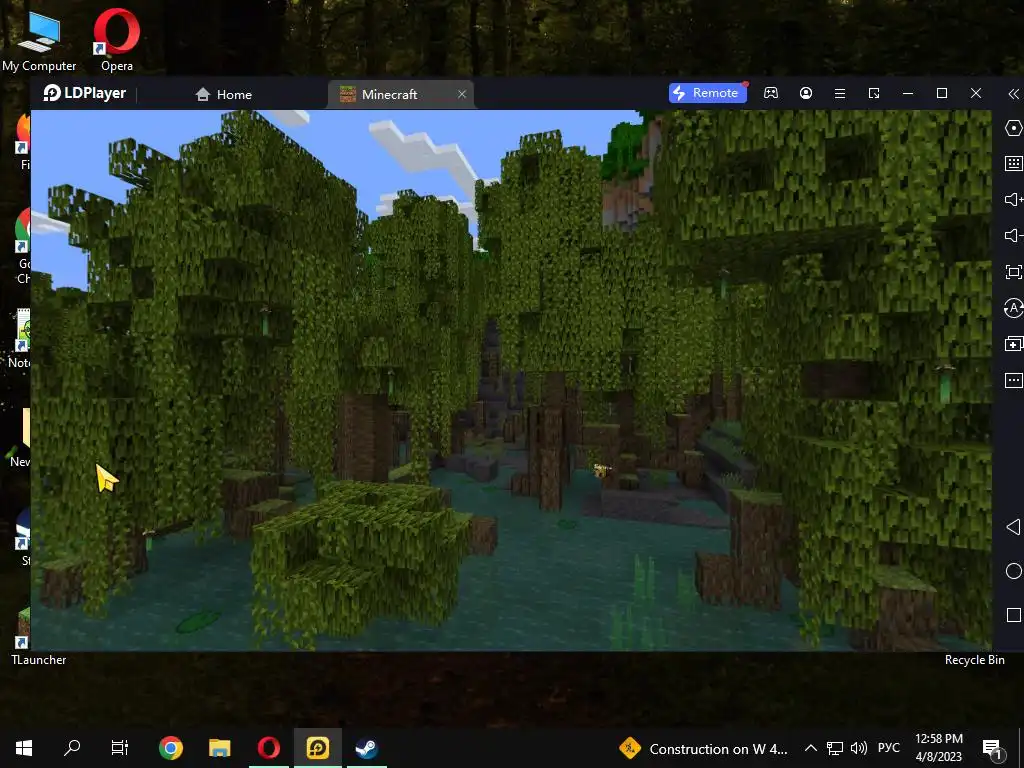Open the Windows Start menu
This screenshot has width=1024, height=768.
tap(24, 748)
